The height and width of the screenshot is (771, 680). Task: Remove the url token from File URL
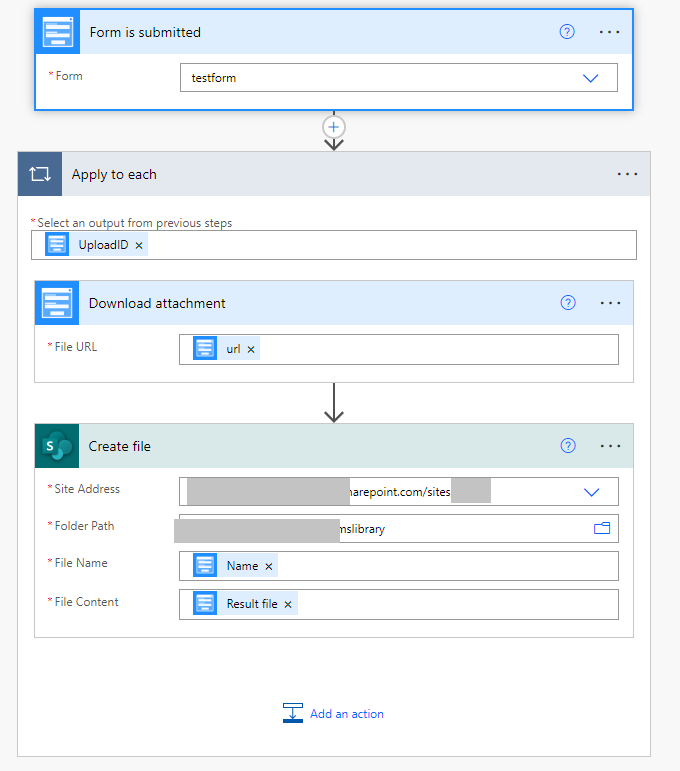pos(251,349)
